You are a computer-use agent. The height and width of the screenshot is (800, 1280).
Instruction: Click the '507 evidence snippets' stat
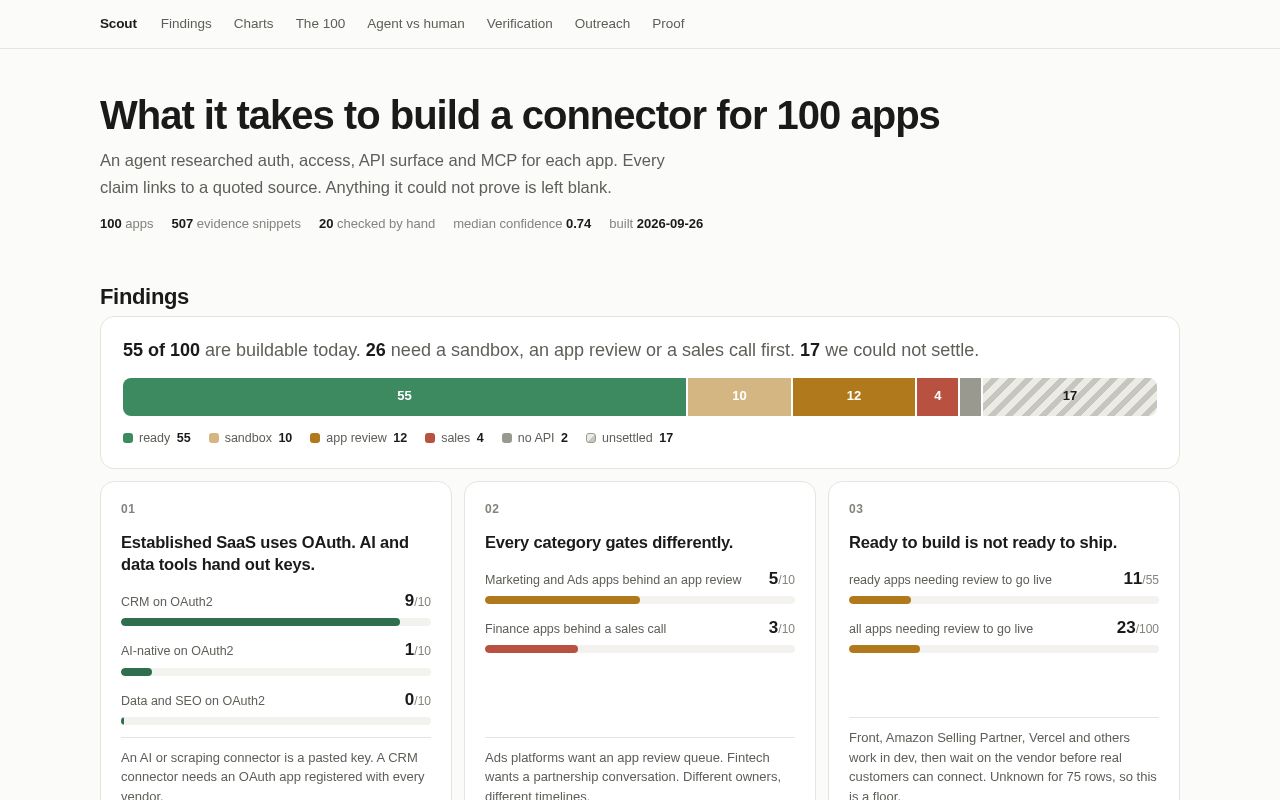pos(236,224)
